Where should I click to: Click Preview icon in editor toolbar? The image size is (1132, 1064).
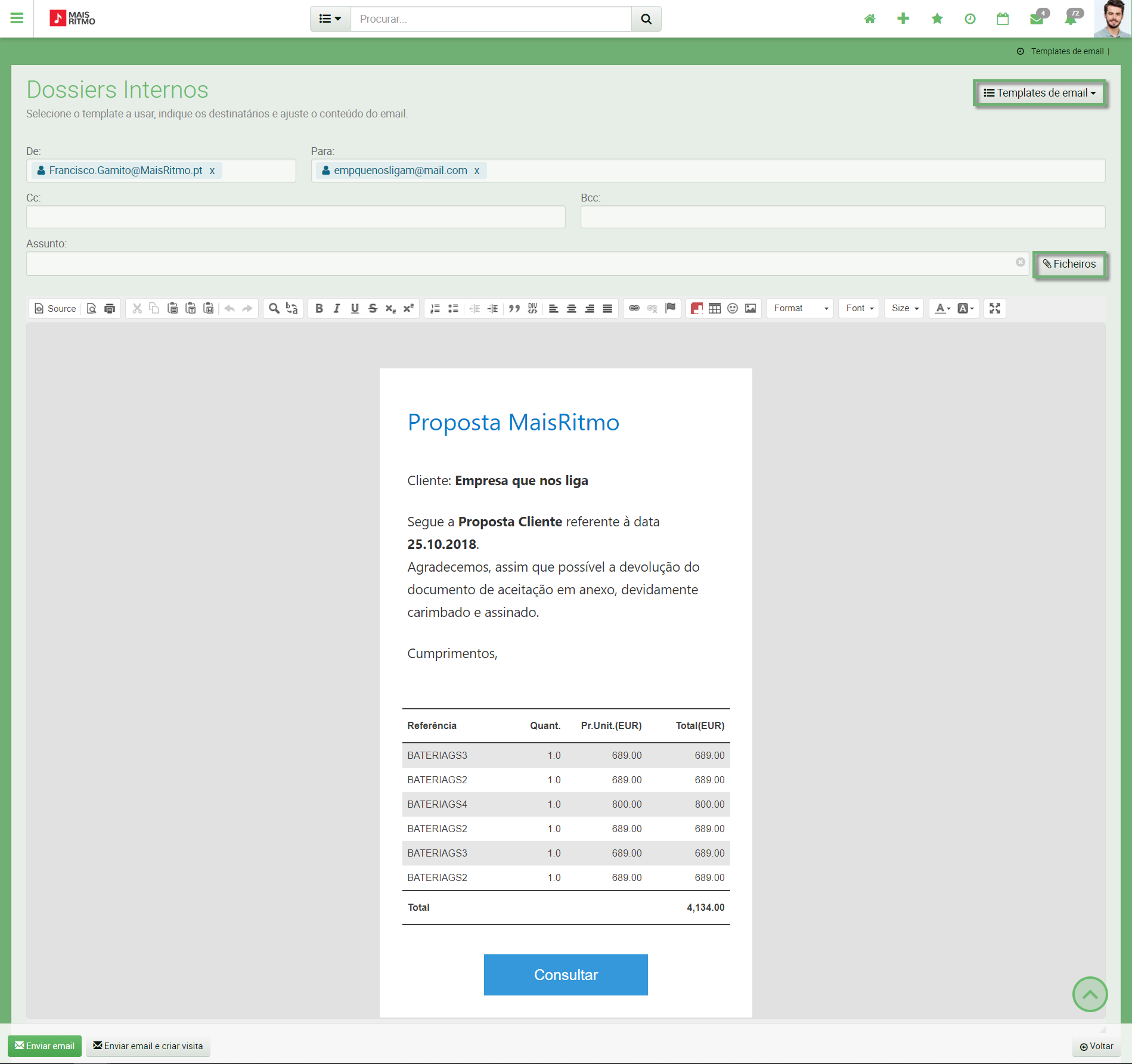click(91, 308)
